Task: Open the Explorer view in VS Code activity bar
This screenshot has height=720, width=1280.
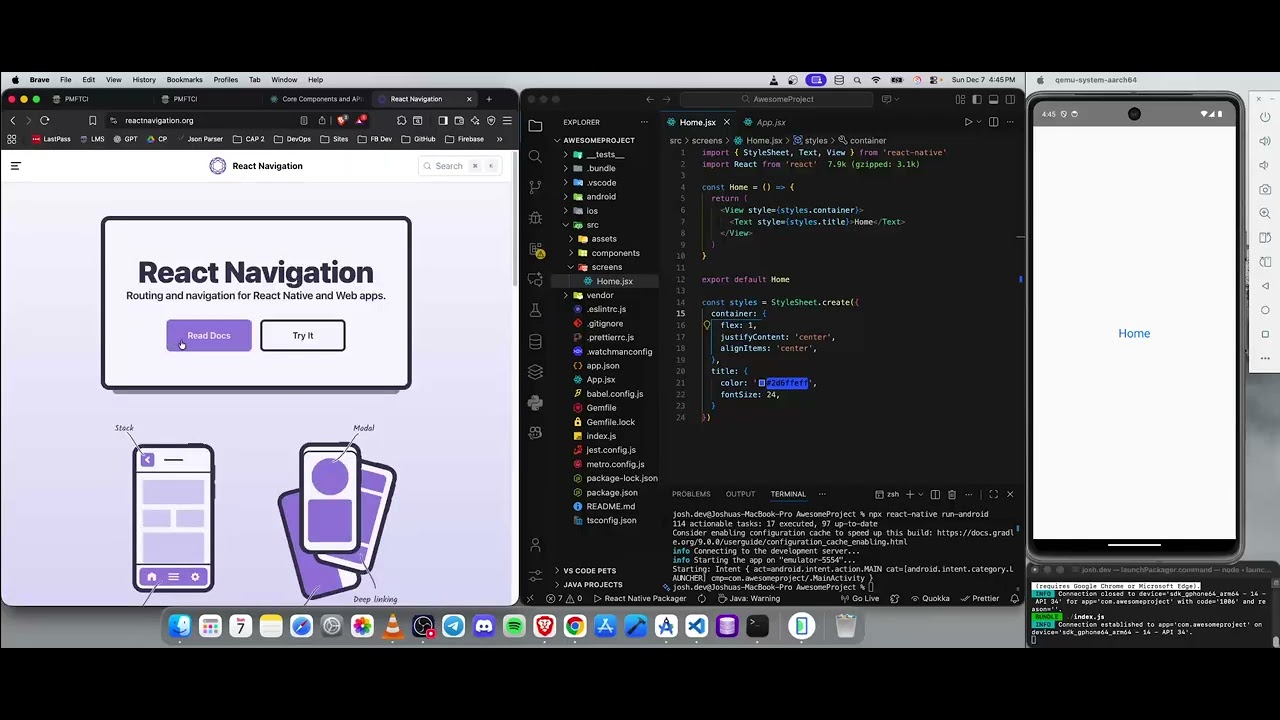Action: [x=535, y=126]
